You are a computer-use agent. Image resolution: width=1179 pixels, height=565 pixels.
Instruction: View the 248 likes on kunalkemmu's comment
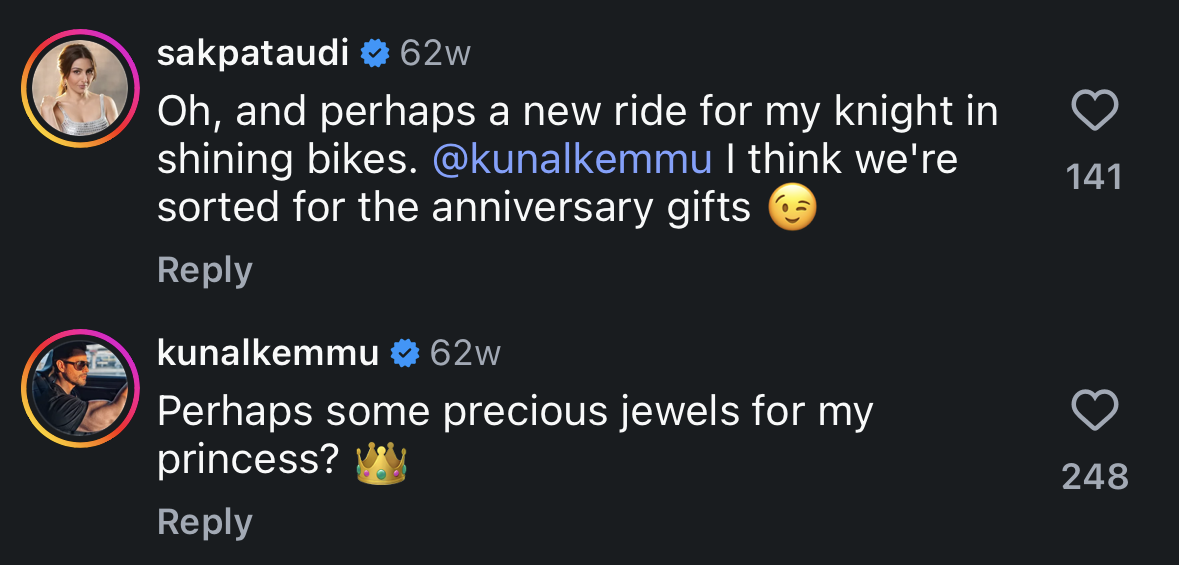click(1094, 477)
